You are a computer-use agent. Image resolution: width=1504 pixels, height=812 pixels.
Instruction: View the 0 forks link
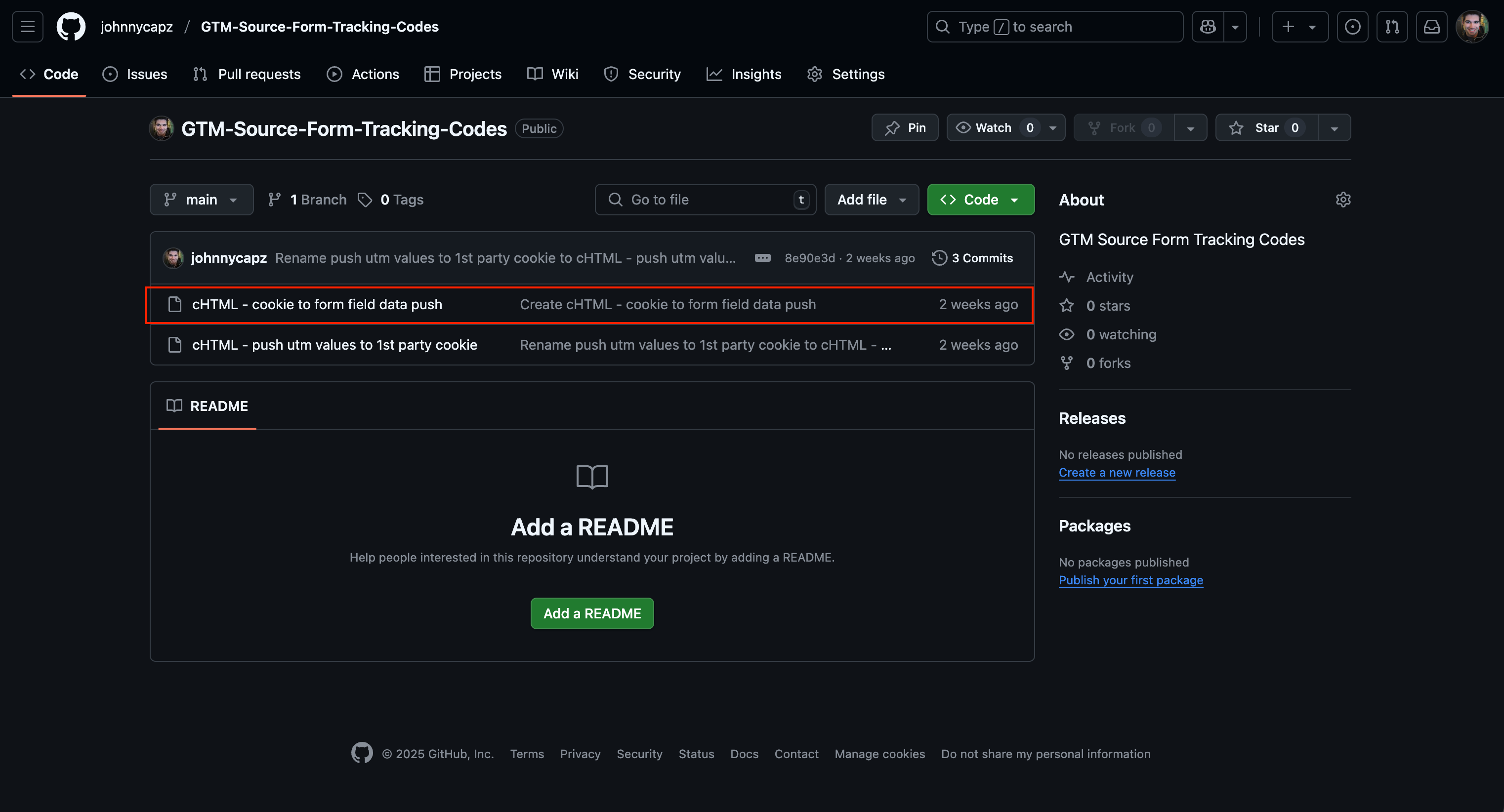click(x=1095, y=363)
